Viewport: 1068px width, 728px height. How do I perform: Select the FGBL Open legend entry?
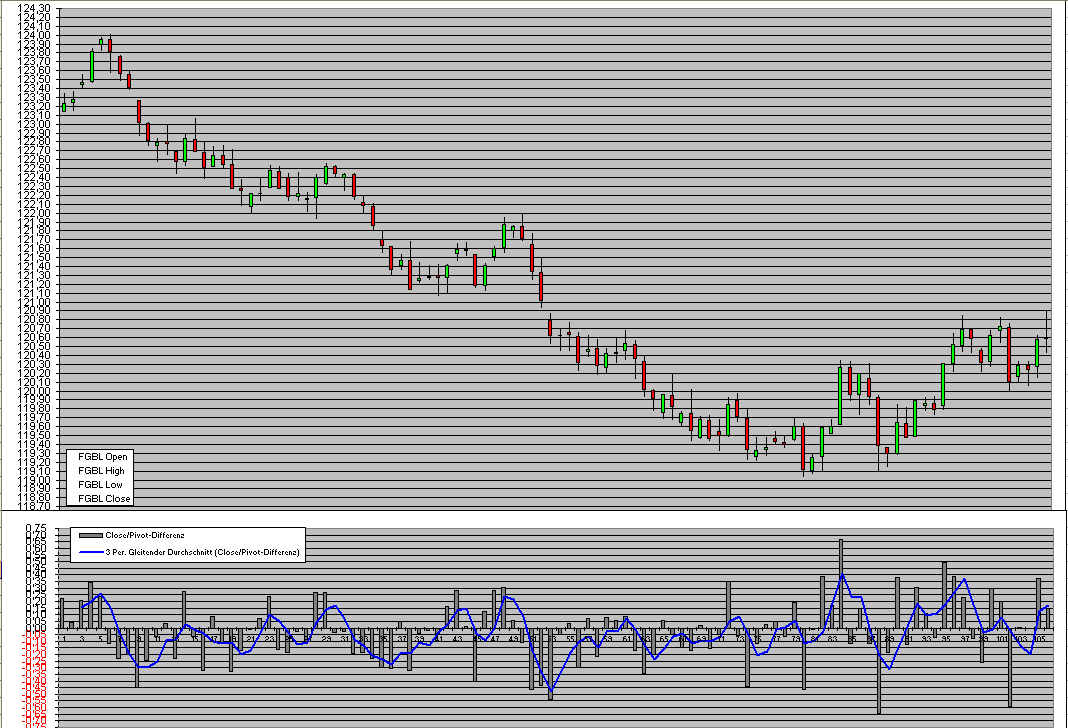[x=102, y=457]
